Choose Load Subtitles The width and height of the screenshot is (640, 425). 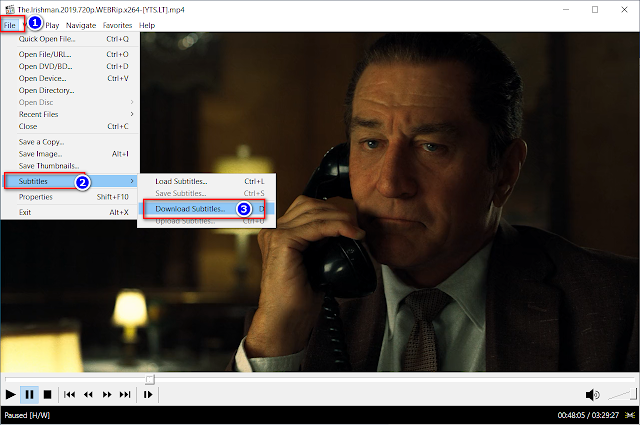207,181
